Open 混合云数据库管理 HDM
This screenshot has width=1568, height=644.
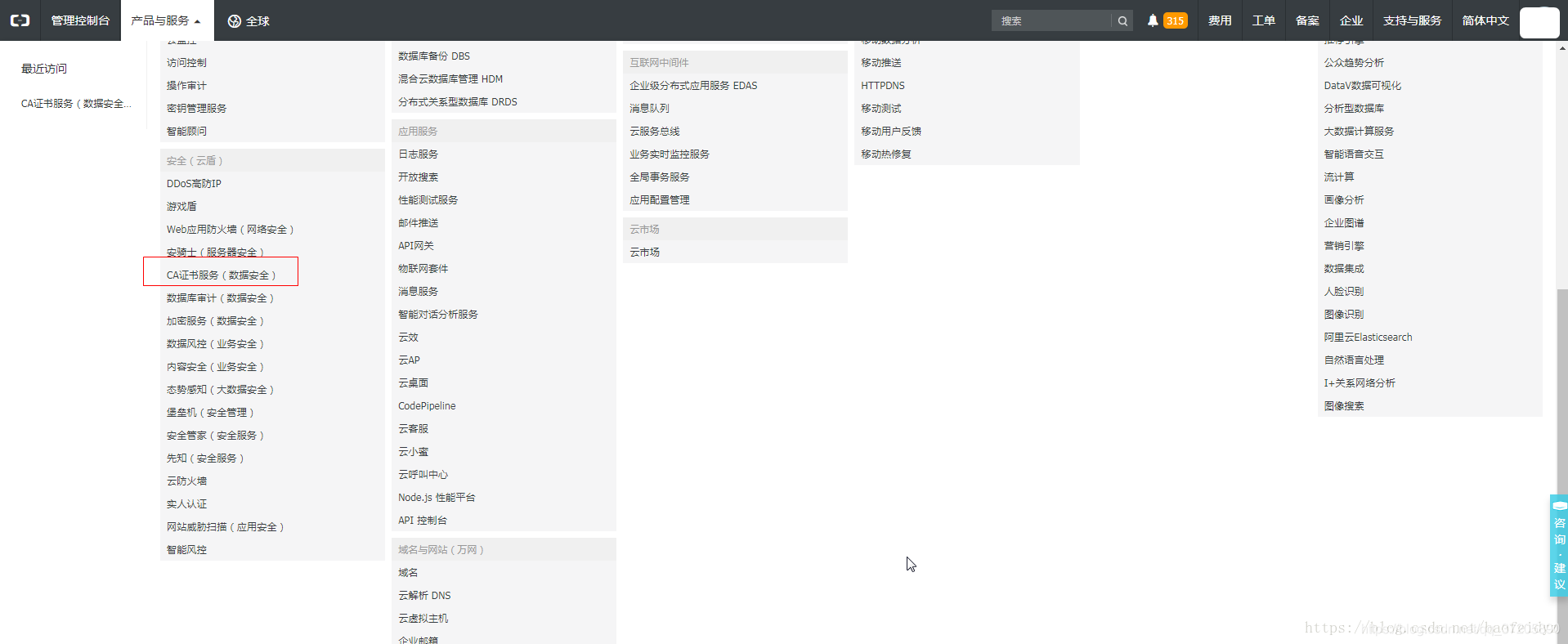tap(450, 79)
